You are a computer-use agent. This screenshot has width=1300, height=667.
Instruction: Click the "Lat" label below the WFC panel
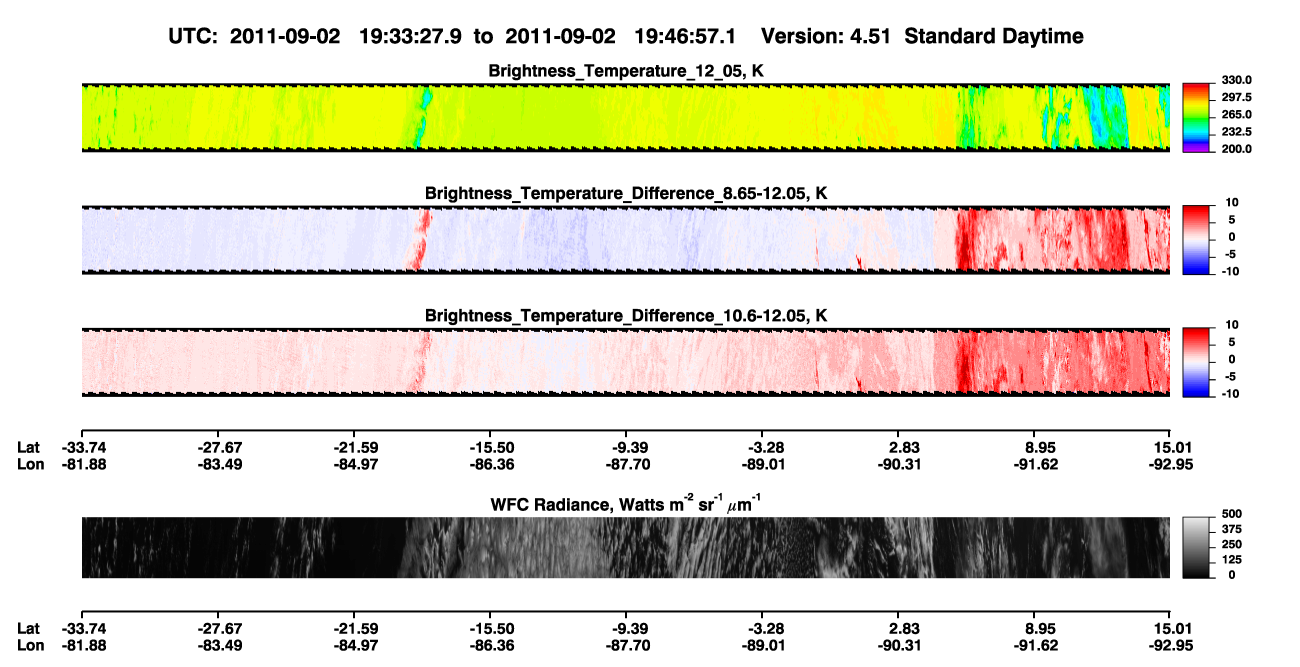[29, 628]
